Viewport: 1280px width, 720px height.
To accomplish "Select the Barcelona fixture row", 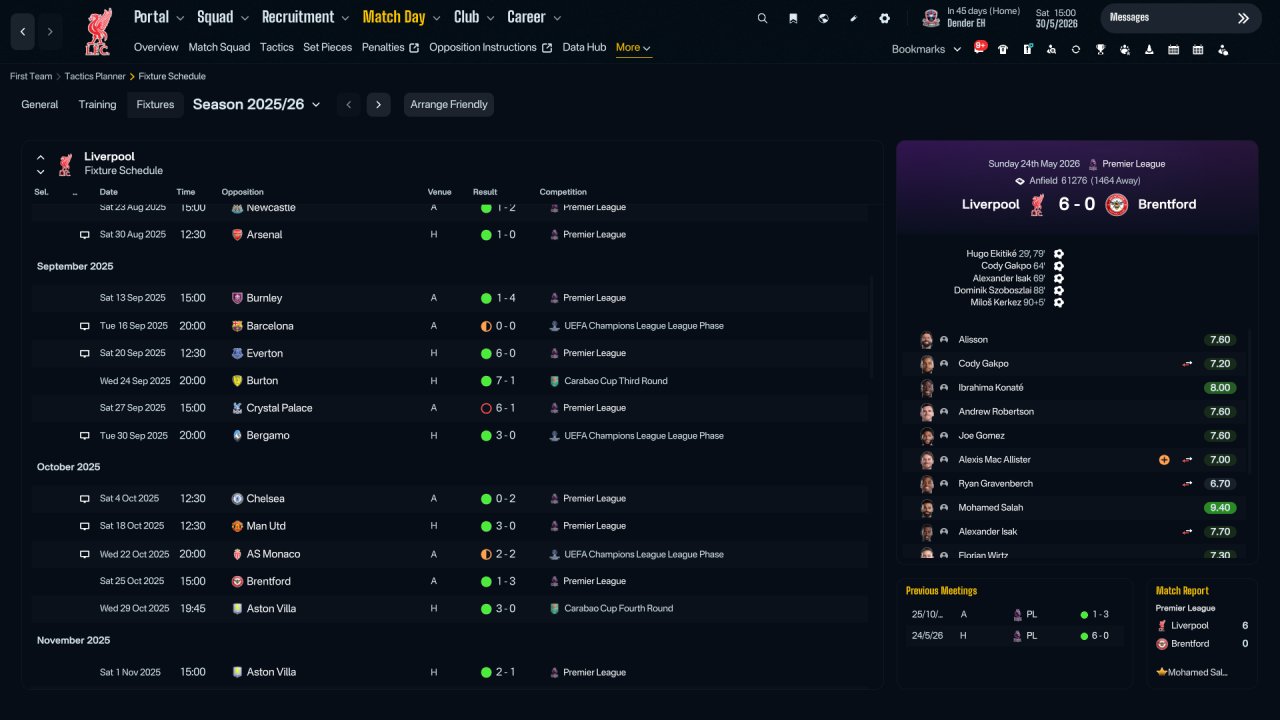I will click(451, 326).
